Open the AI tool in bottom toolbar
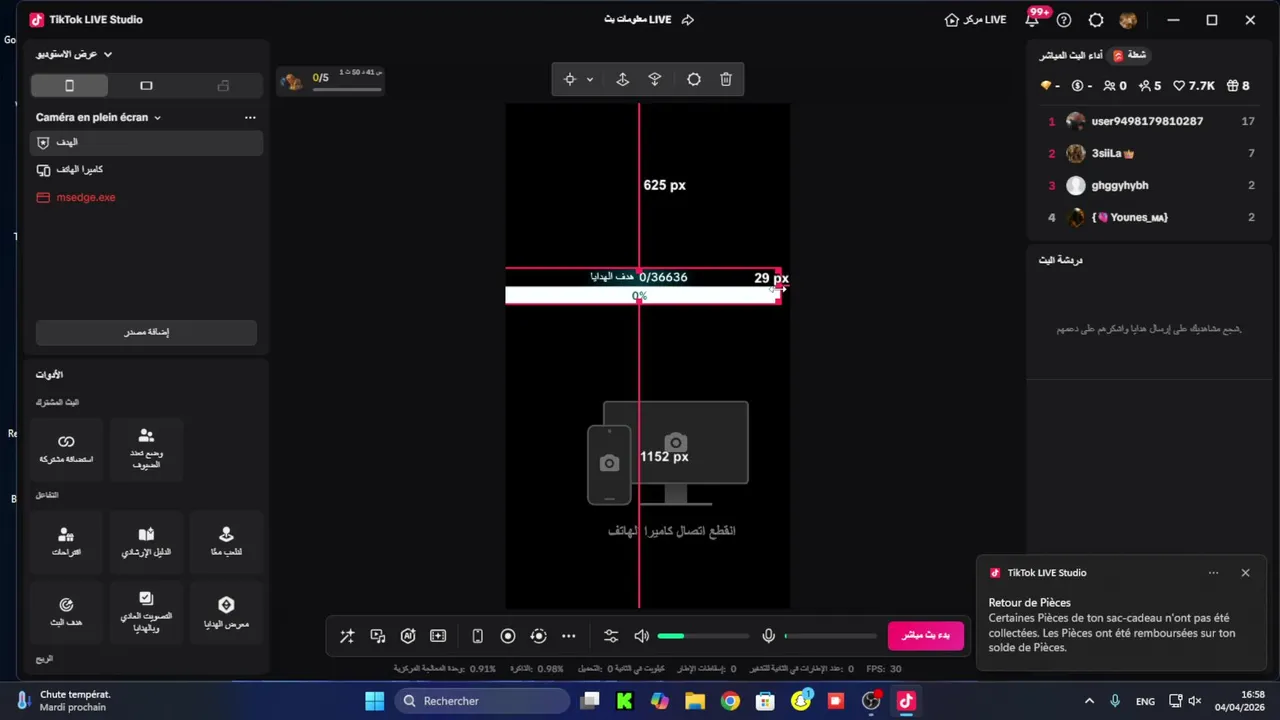 pyautogui.click(x=408, y=636)
